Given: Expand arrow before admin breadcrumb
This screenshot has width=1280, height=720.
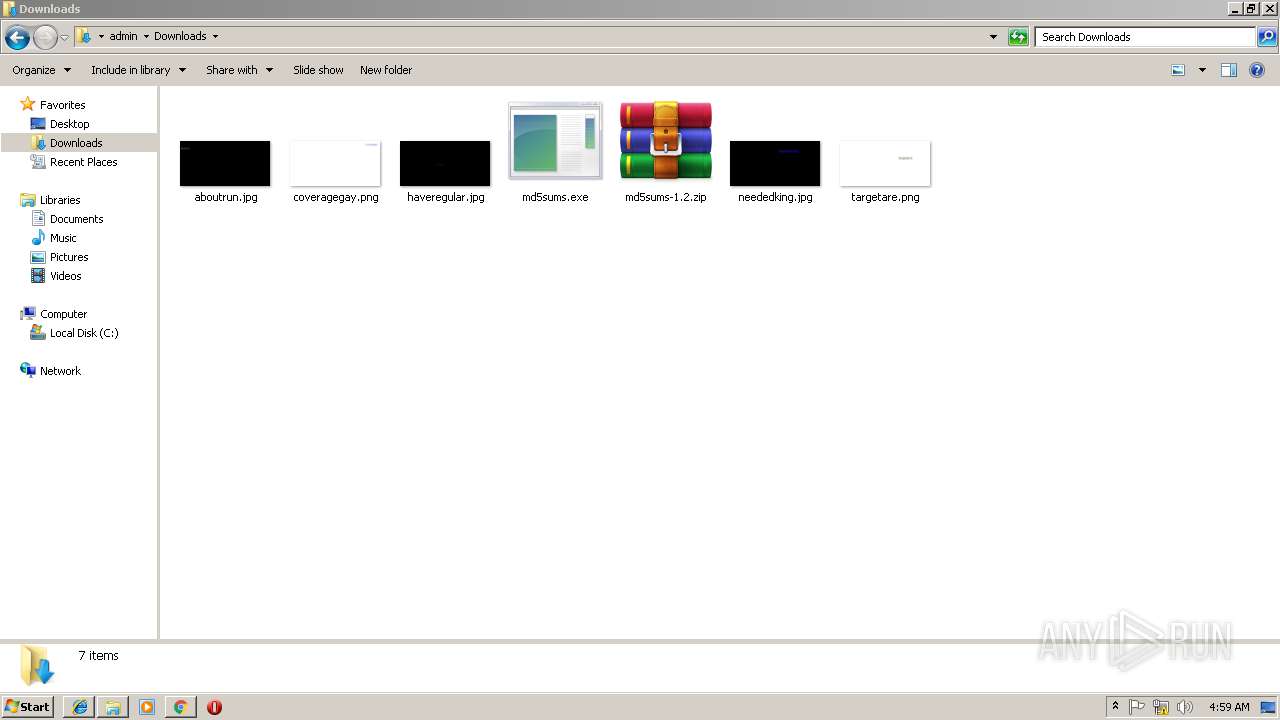Looking at the screenshot, I should 101,36.
